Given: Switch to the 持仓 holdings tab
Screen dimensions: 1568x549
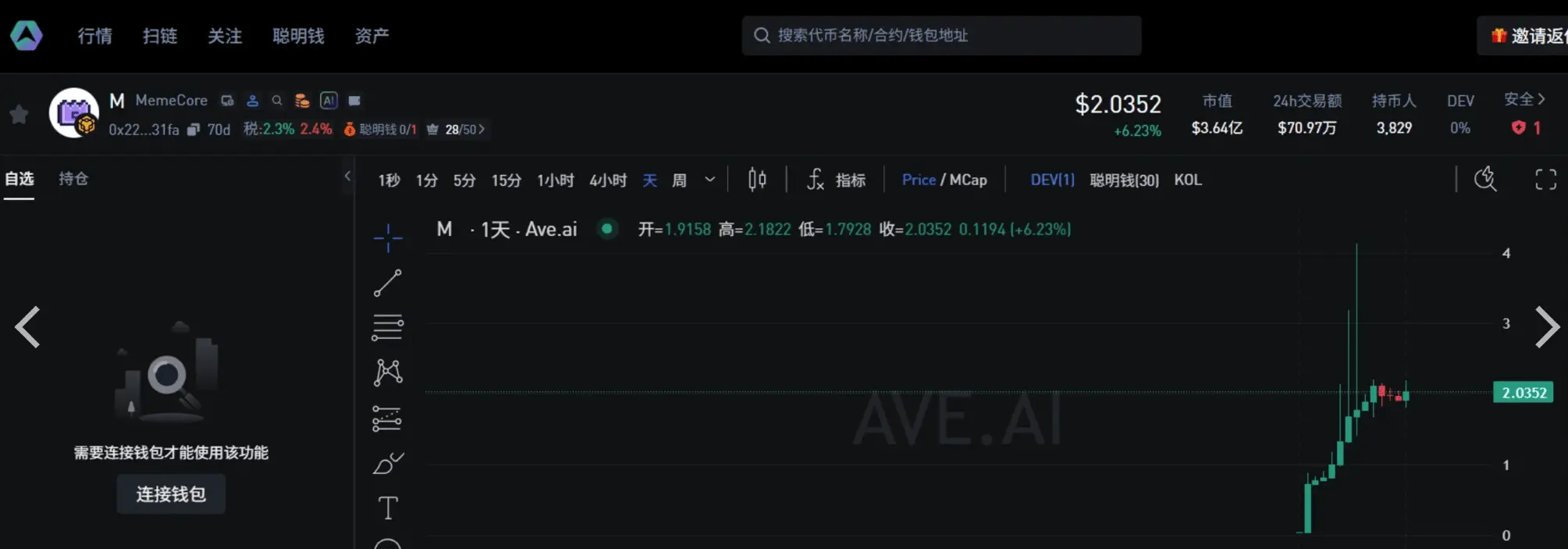Looking at the screenshot, I should click(73, 179).
